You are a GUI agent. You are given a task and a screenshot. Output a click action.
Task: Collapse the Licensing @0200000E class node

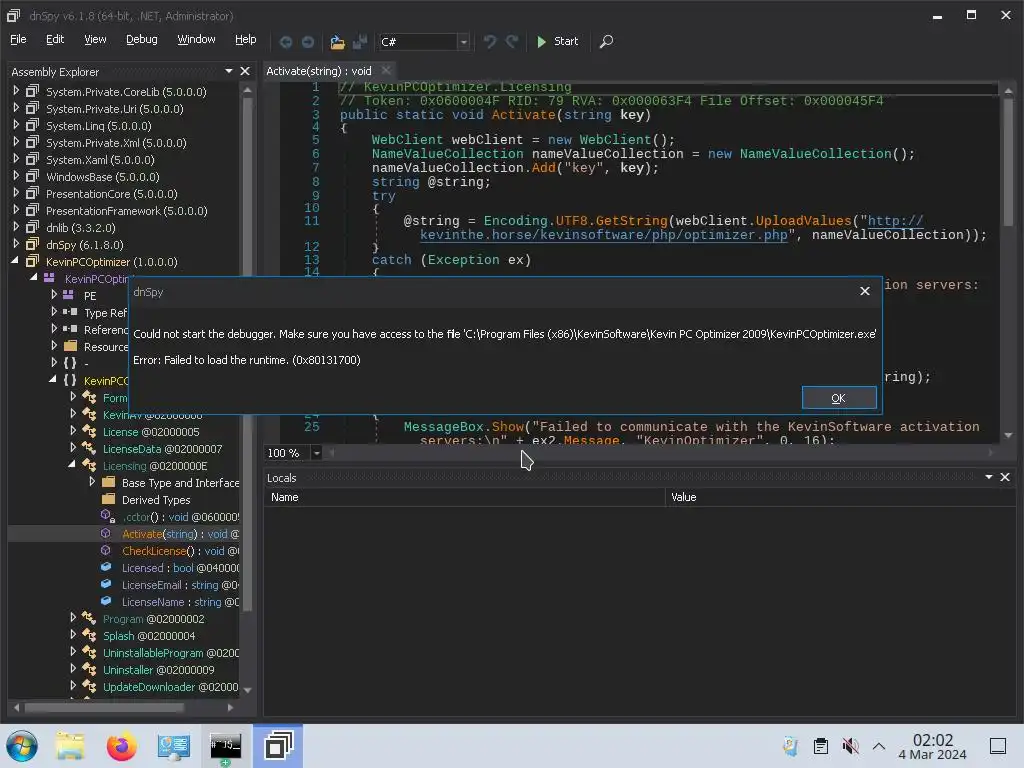tap(72, 464)
